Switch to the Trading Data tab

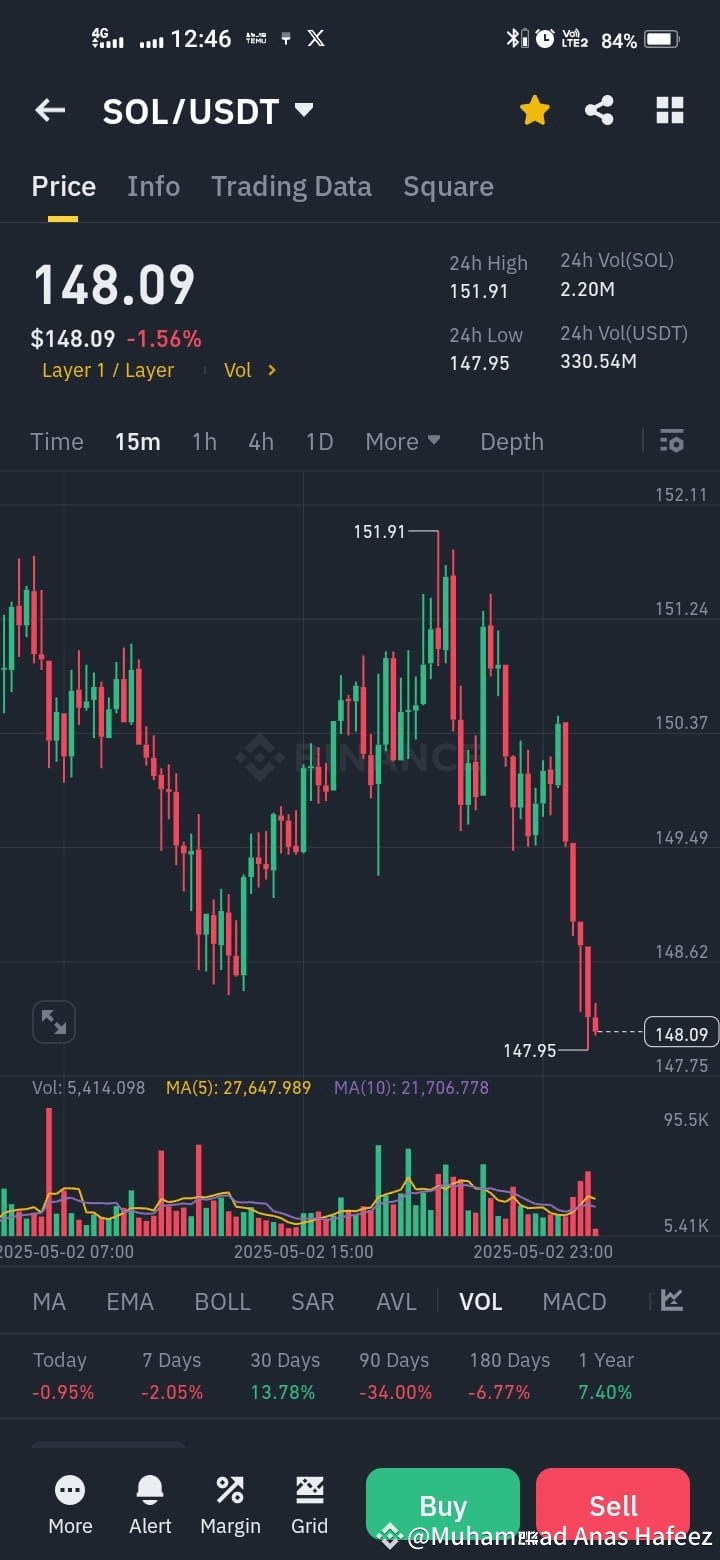(291, 186)
